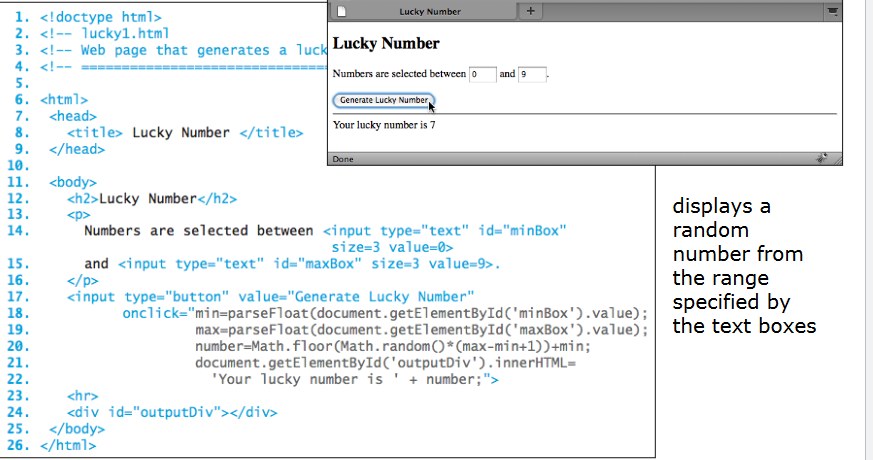873x460 pixels.
Task: Click the getElementById('outputDiv').innerHTML code line
Action: [385, 363]
